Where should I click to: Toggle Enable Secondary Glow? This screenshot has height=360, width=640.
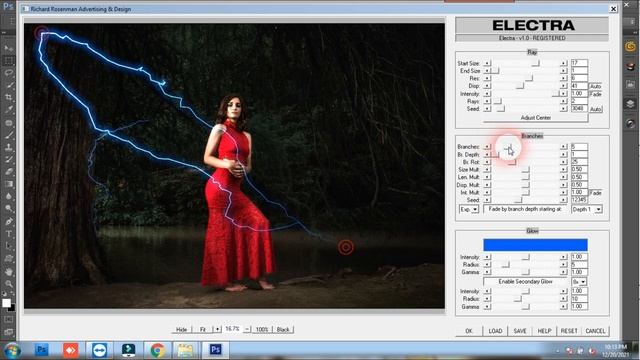[525, 282]
